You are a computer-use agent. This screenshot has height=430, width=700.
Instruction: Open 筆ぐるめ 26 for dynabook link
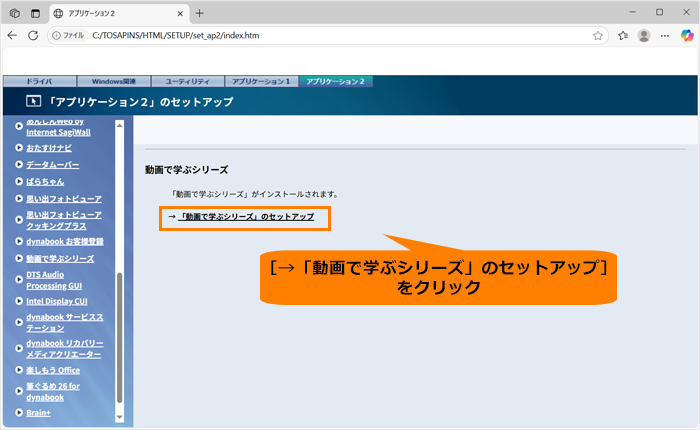coord(53,392)
